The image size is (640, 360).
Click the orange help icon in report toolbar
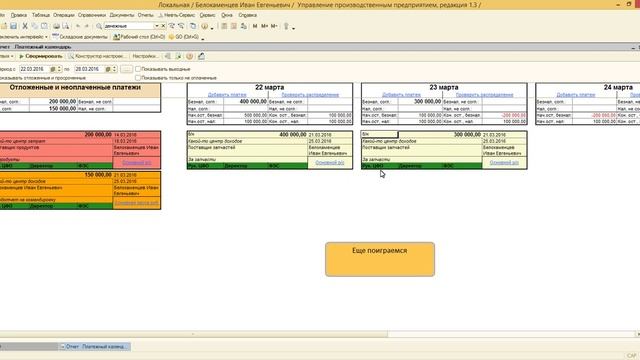(x=189, y=56)
